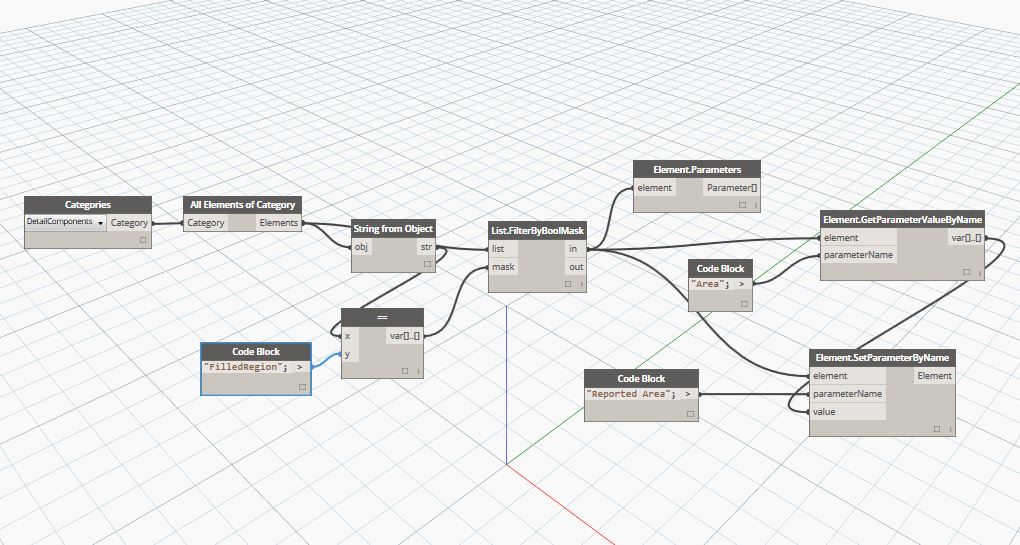Click parameterName input of GetParameterValueByName node
The height and width of the screenshot is (545, 1020).
click(x=858, y=255)
